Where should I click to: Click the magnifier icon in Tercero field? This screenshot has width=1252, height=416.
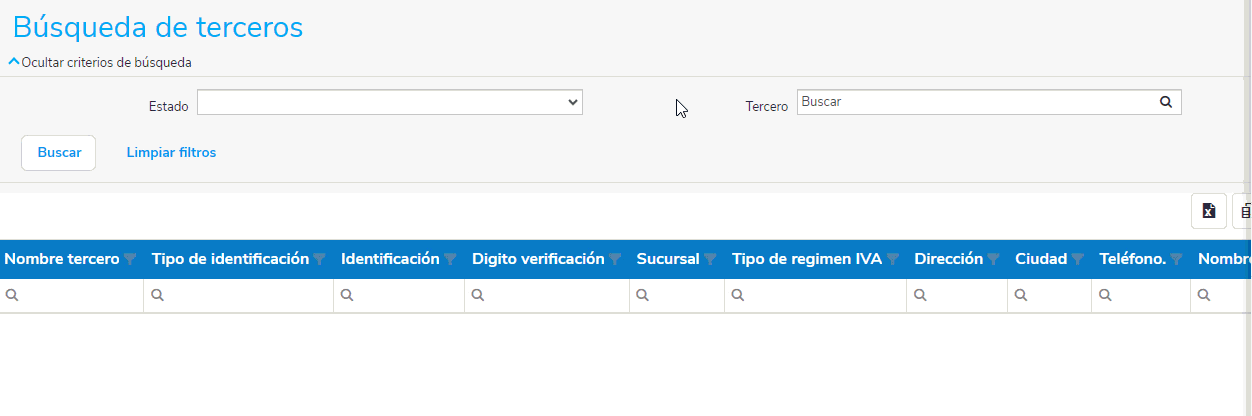1165,102
